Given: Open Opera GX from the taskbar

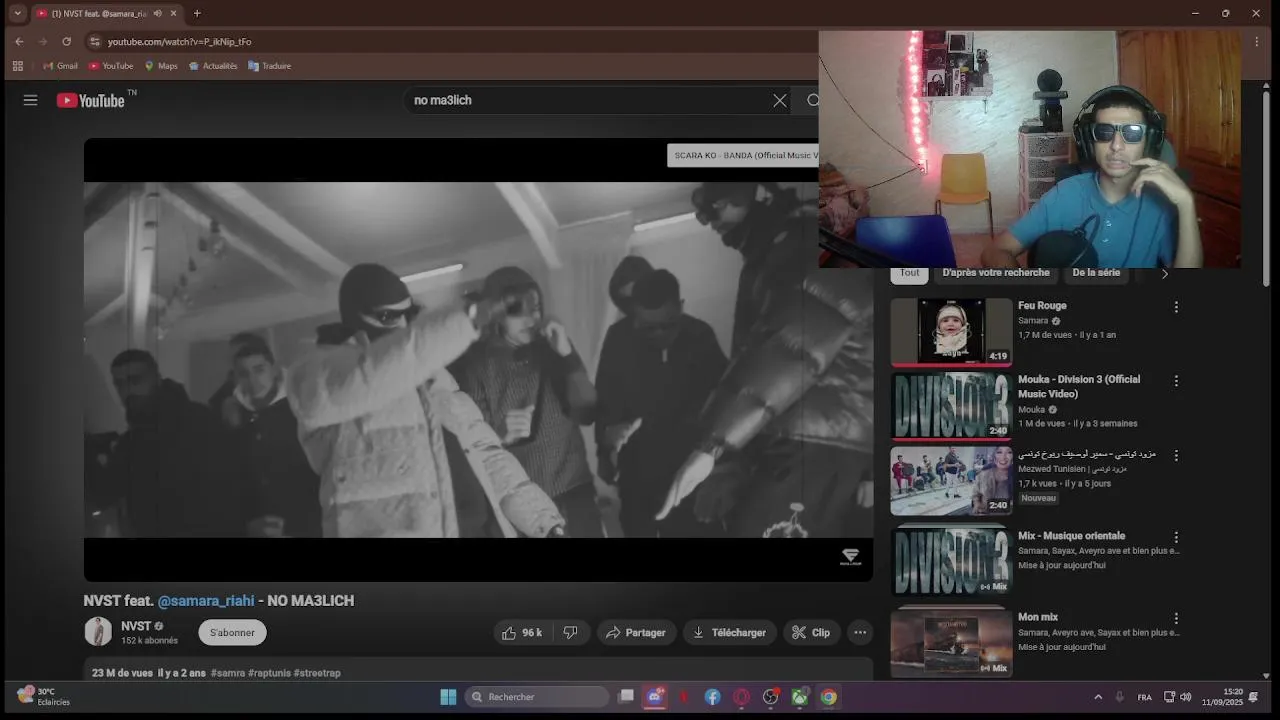Looking at the screenshot, I should click(x=741, y=697).
